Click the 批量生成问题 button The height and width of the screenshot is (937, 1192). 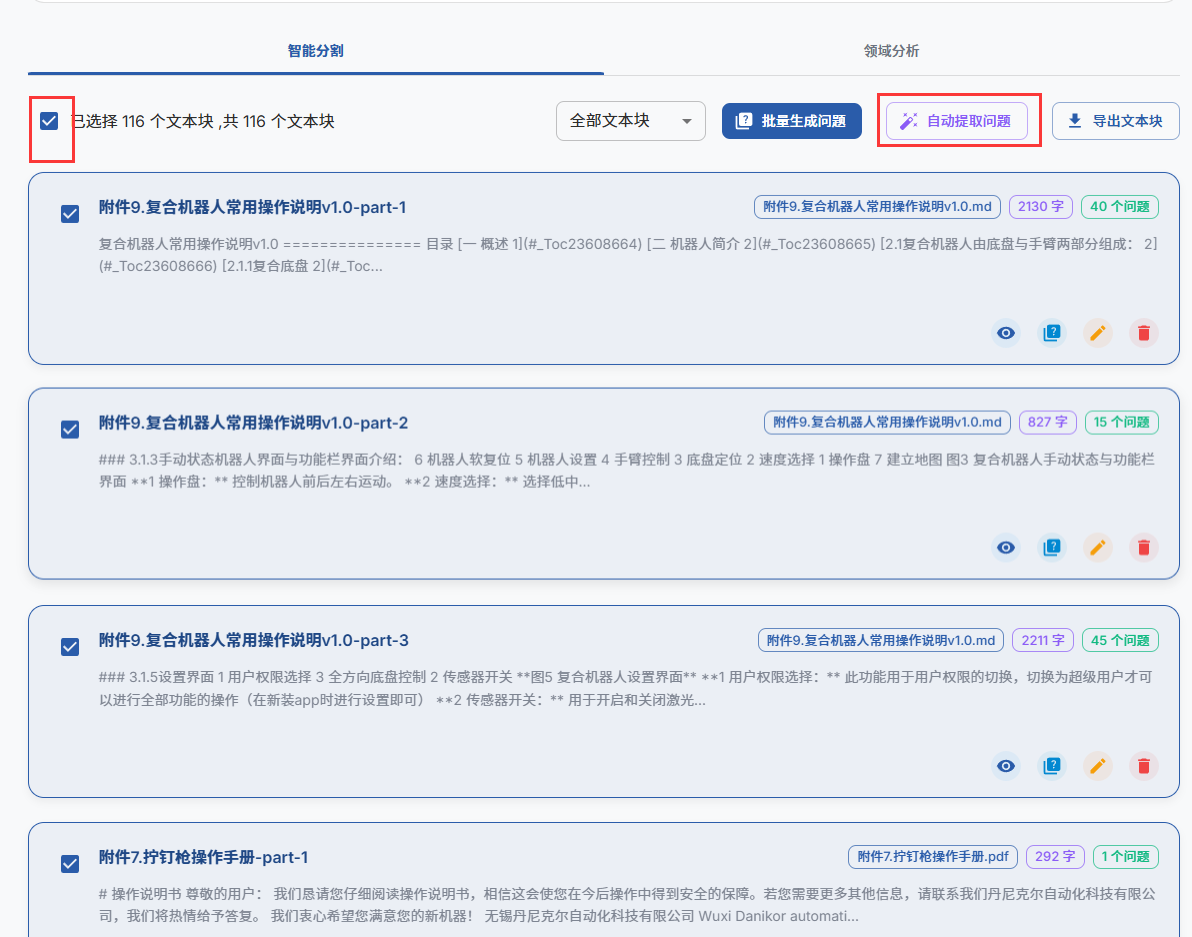(791, 121)
